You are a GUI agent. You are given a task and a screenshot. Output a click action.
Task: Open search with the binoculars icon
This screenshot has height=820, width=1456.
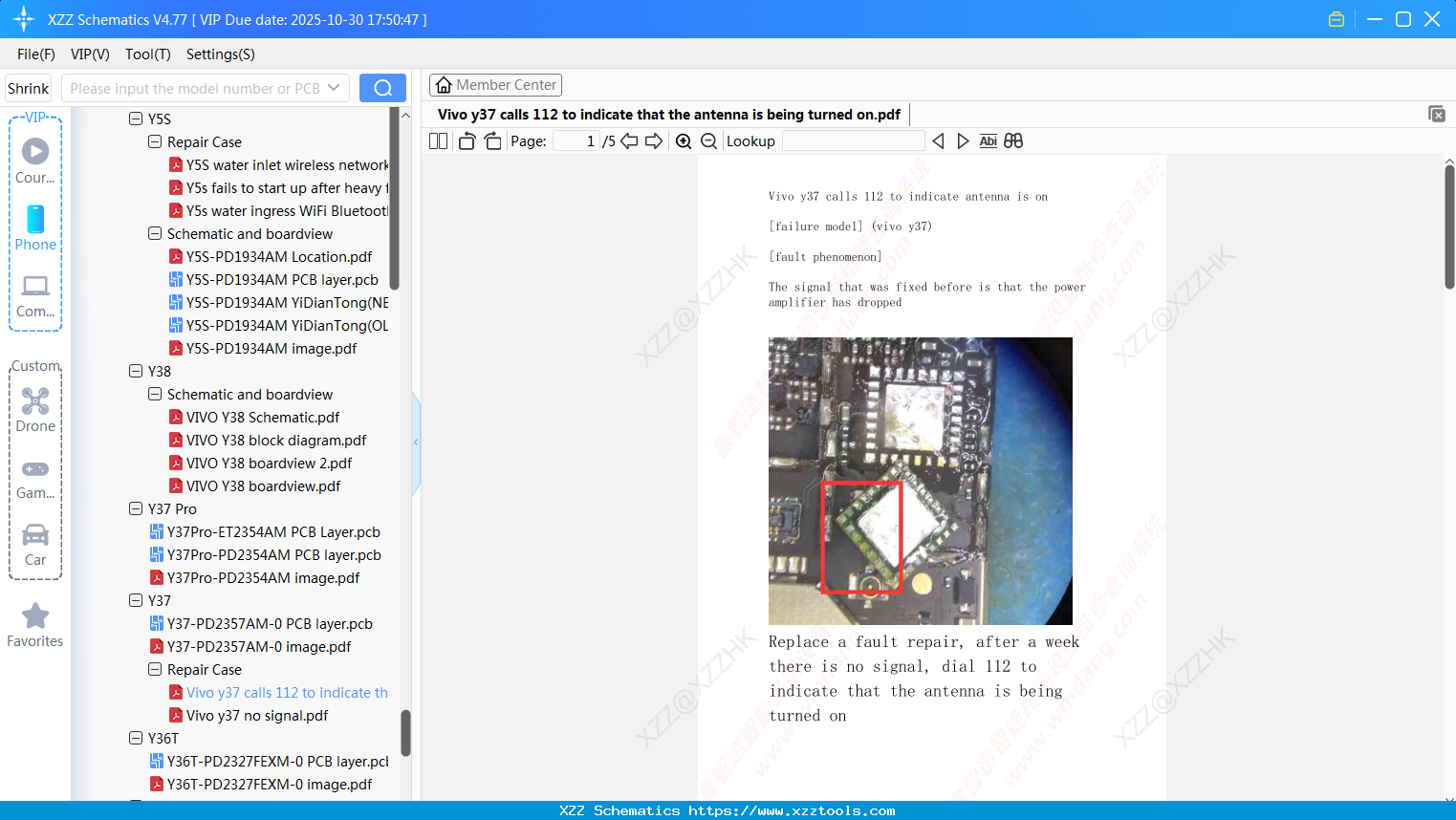(1013, 140)
